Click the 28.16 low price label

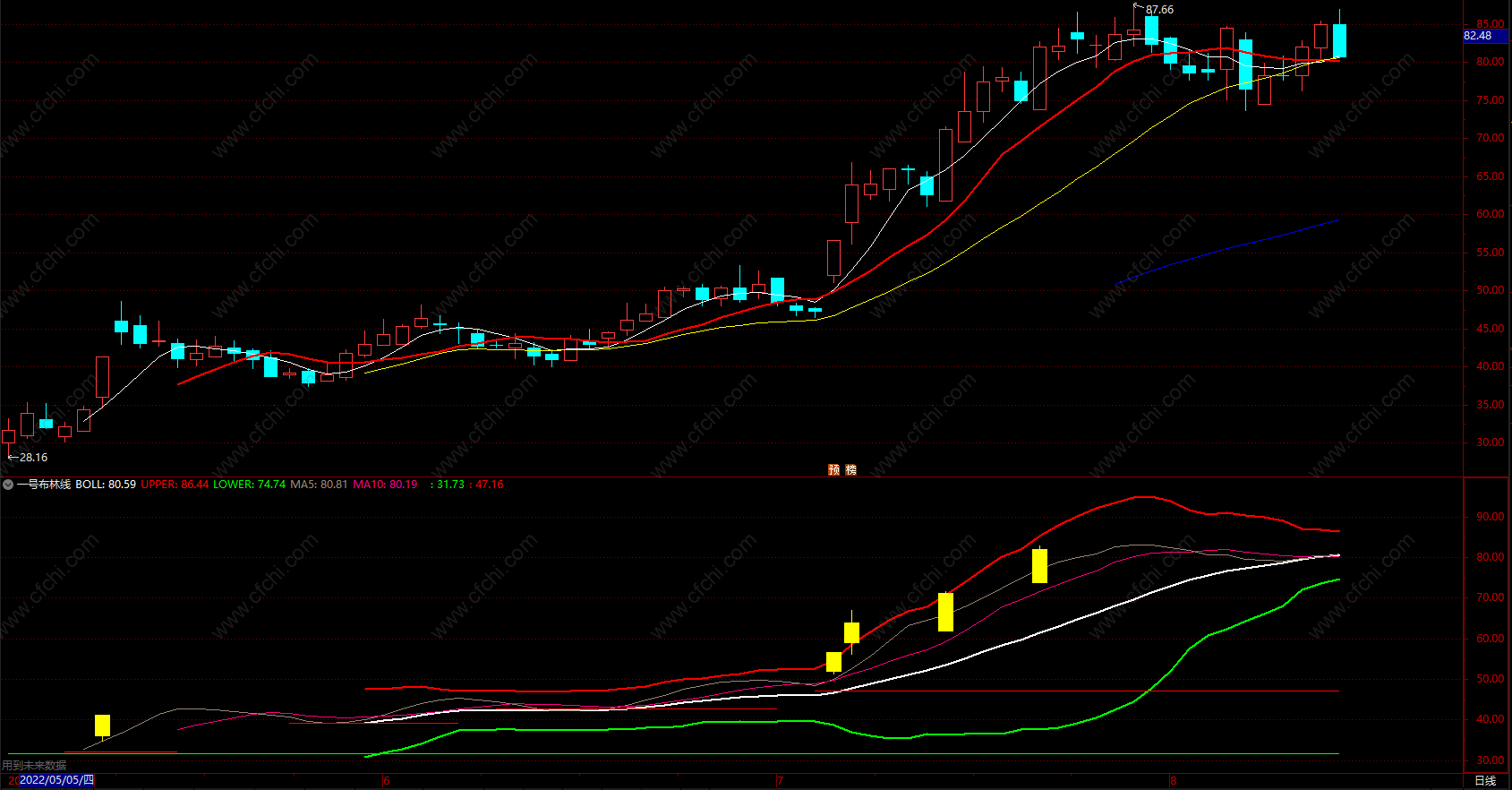(33, 458)
